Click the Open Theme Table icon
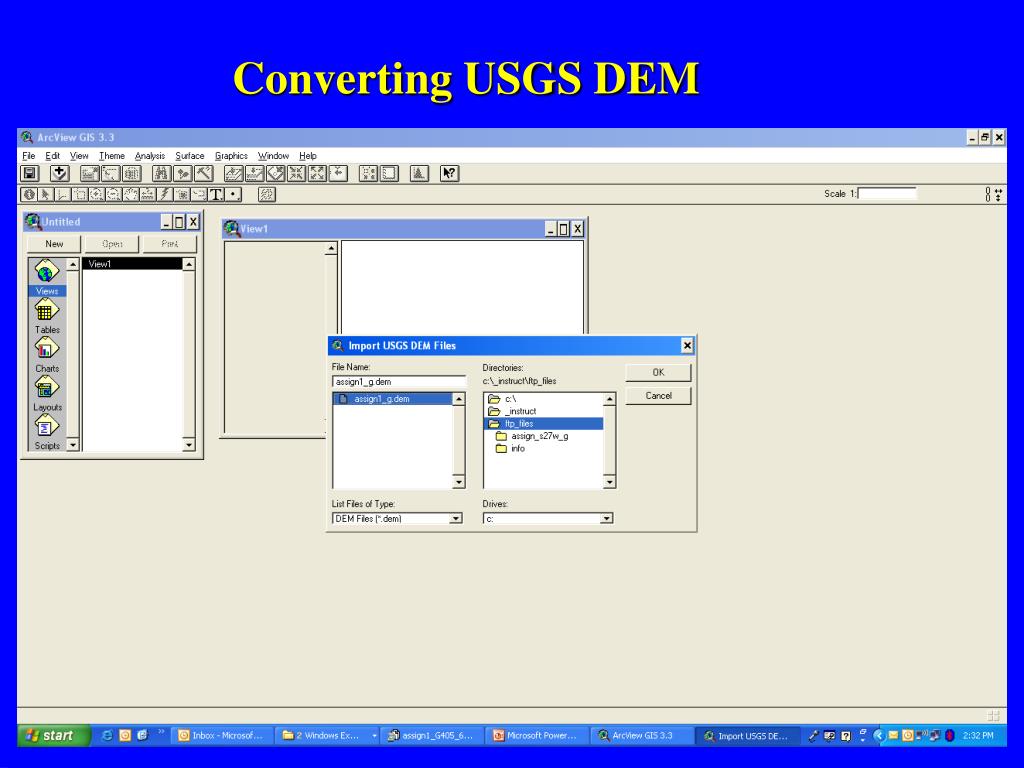 pyautogui.click(x=132, y=174)
